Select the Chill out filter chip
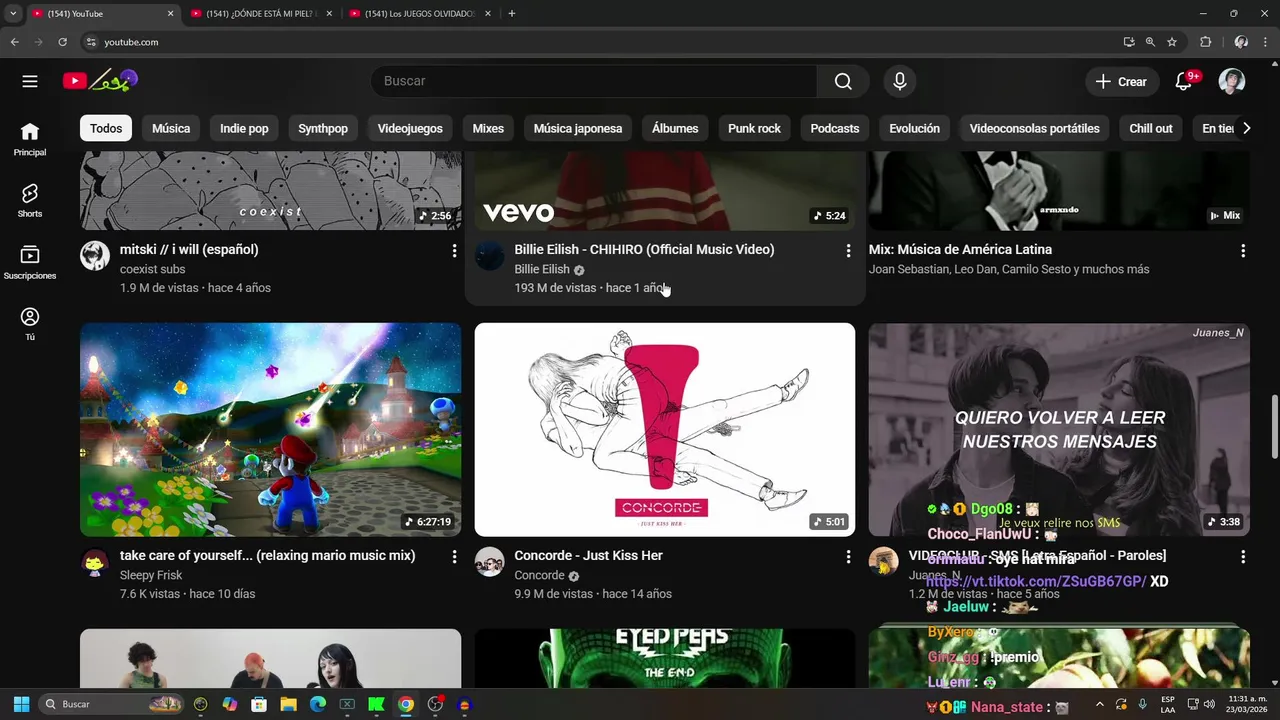 (1151, 128)
